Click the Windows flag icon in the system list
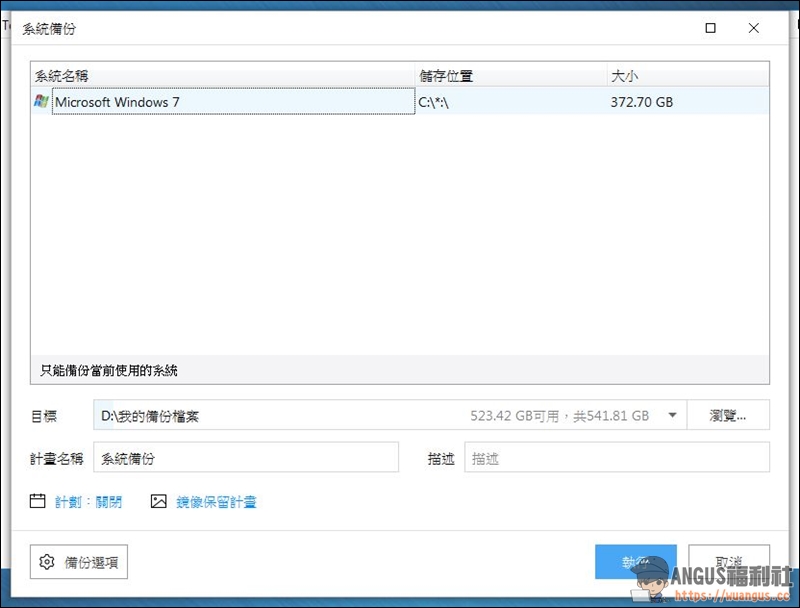Viewport: 800px width, 608px height. pyautogui.click(x=41, y=101)
